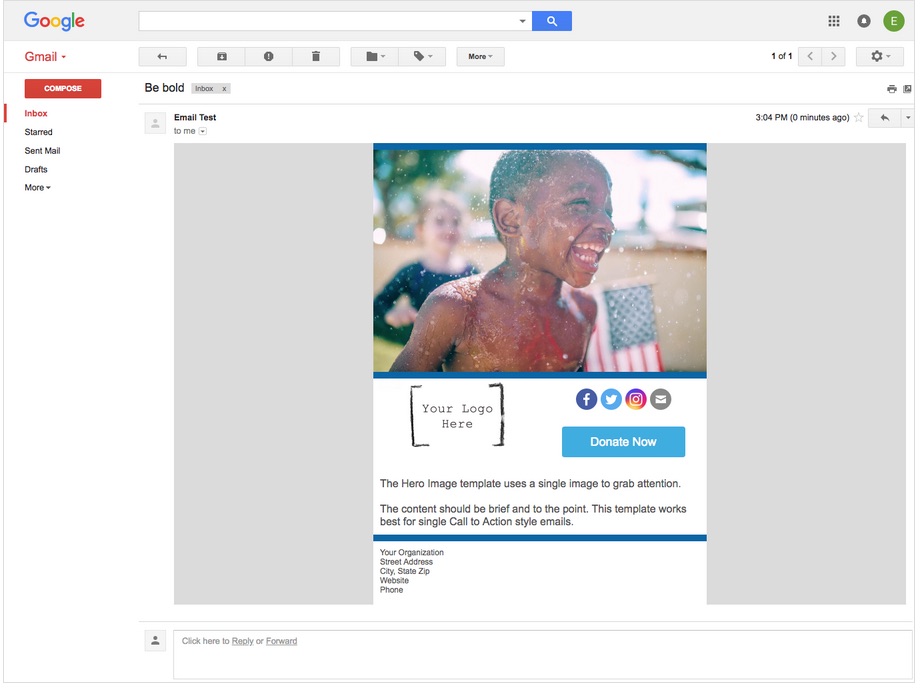Open the Drafts folder
922x691 pixels.
(x=36, y=169)
